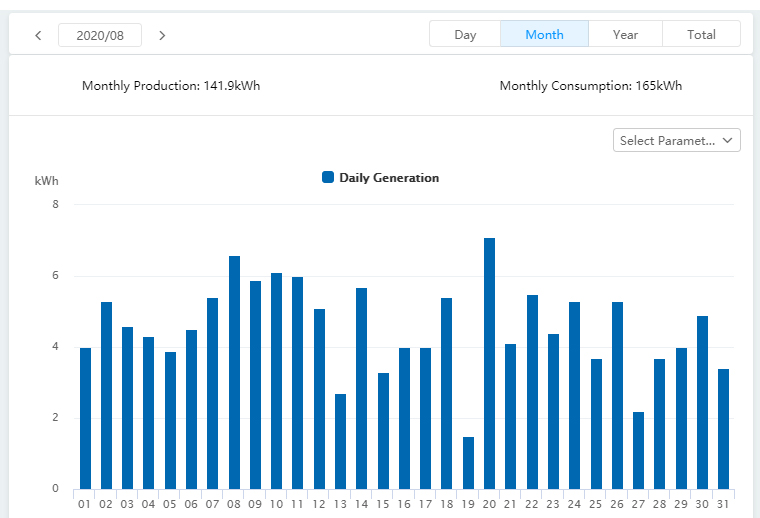Go to next month with right arrow
The height and width of the screenshot is (518, 760).
(162, 35)
